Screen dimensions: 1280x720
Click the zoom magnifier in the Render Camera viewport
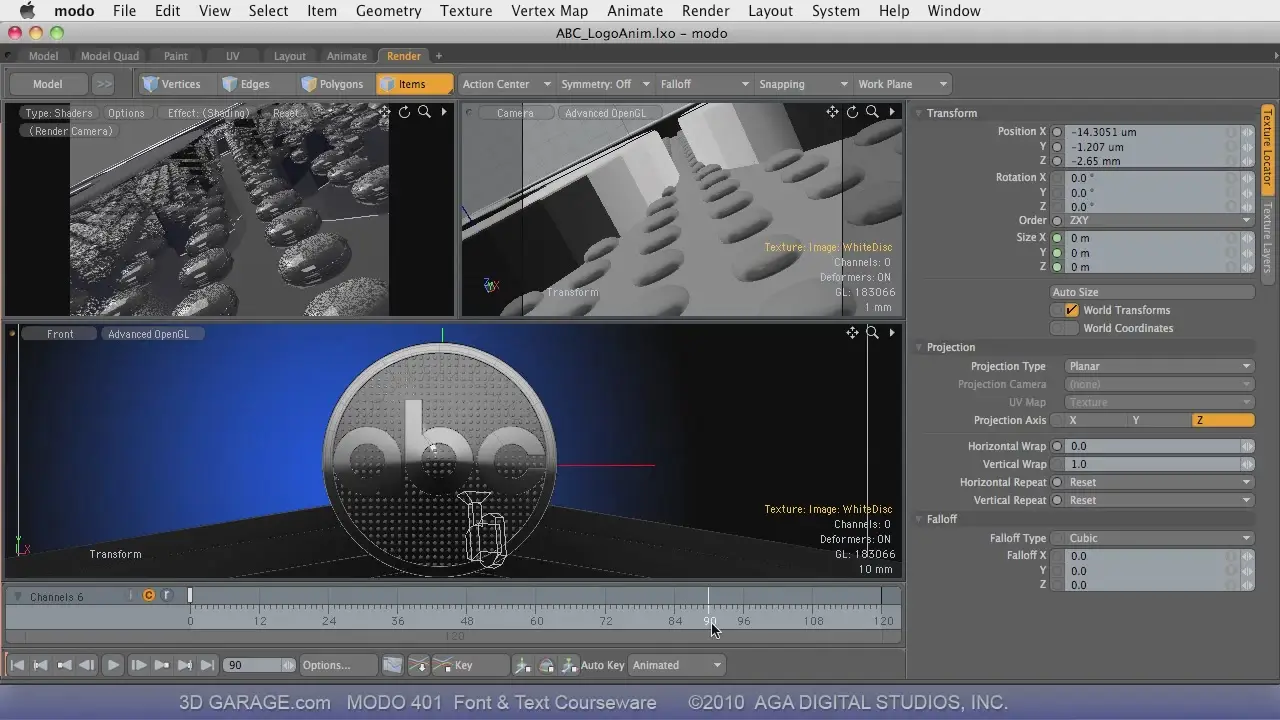point(425,112)
